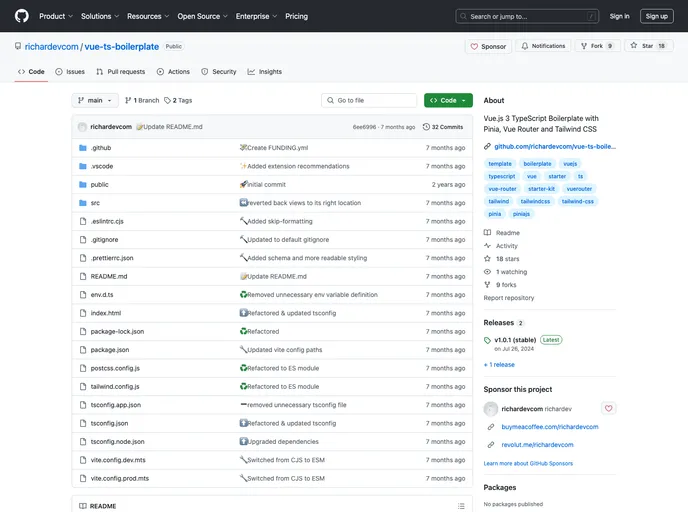Expand the Open Source menu
The width and height of the screenshot is (688, 512).
tap(202, 16)
